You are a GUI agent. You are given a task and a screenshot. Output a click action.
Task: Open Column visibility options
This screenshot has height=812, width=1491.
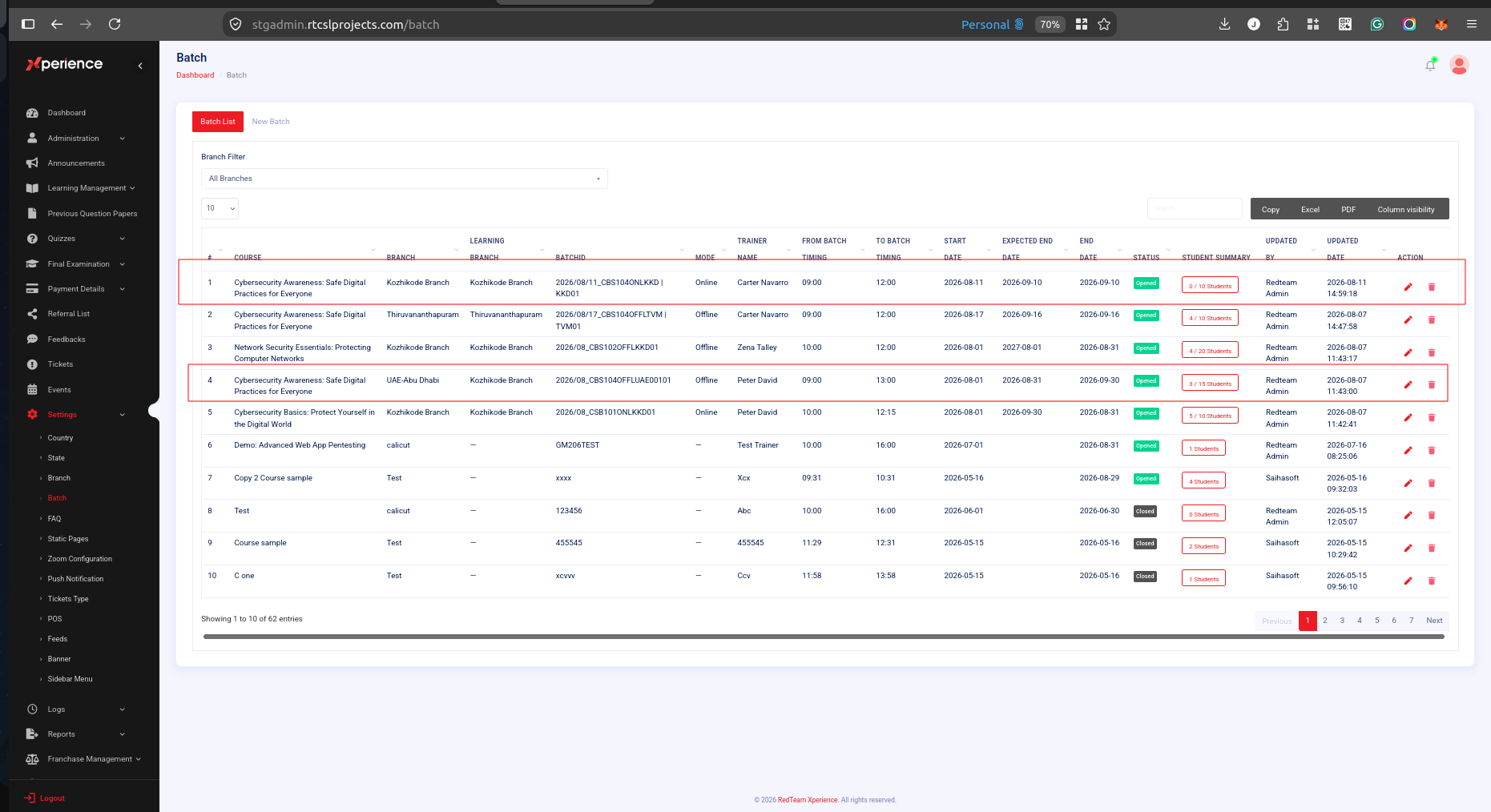coord(1406,210)
